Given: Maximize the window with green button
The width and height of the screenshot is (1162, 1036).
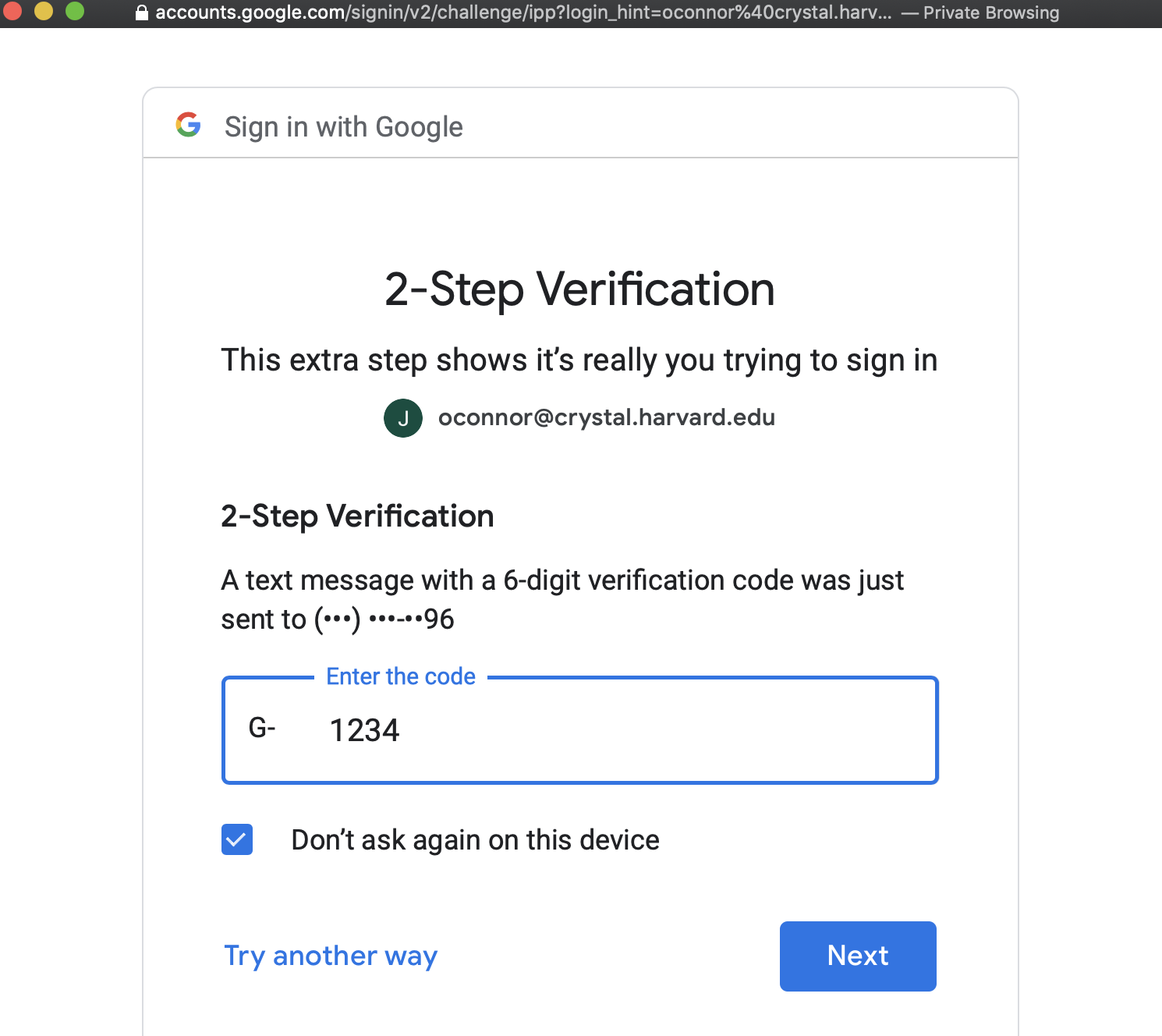Looking at the screenshot, I should click(75, 11).
